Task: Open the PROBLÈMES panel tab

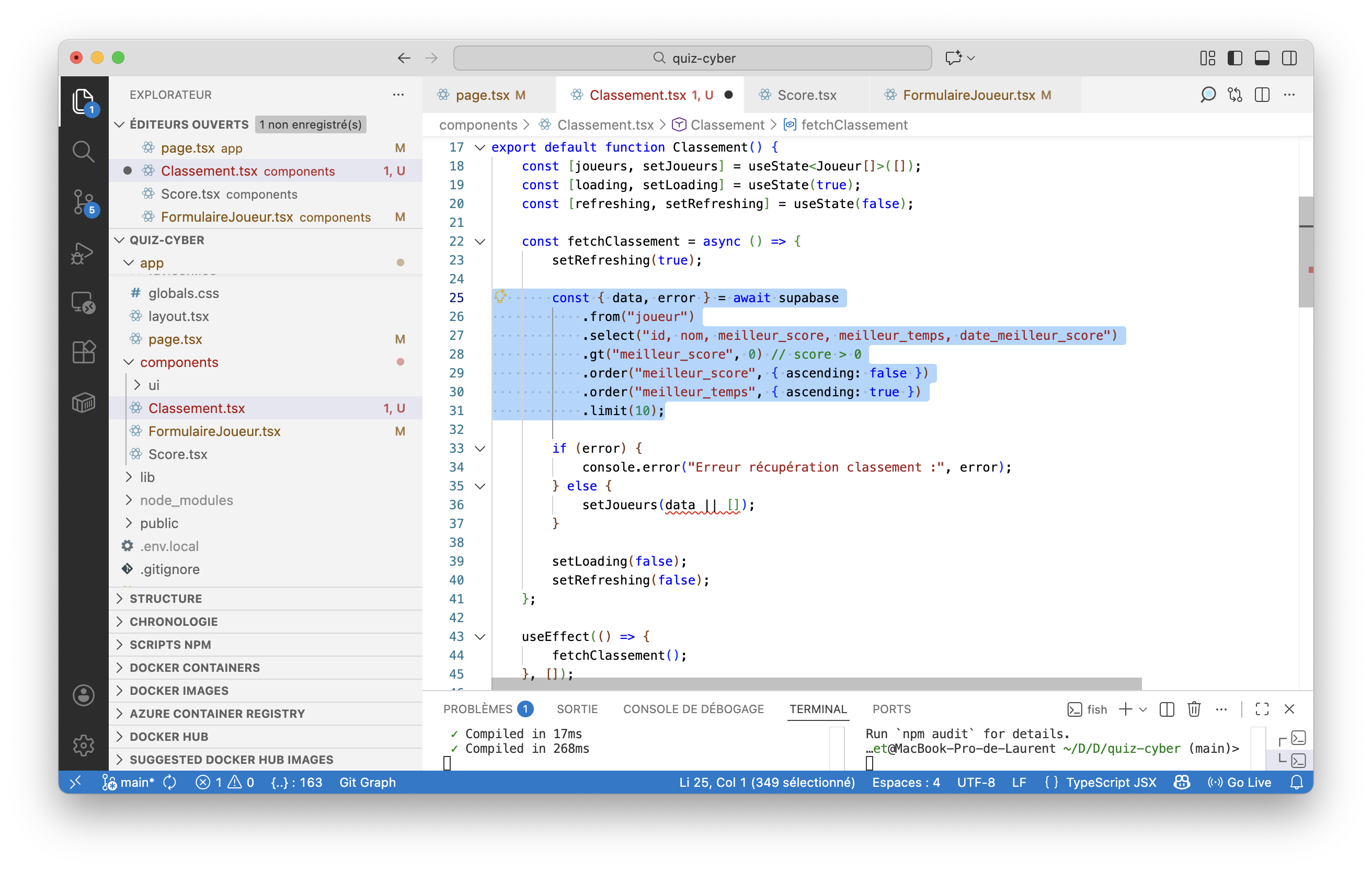Action: (477, 709)
